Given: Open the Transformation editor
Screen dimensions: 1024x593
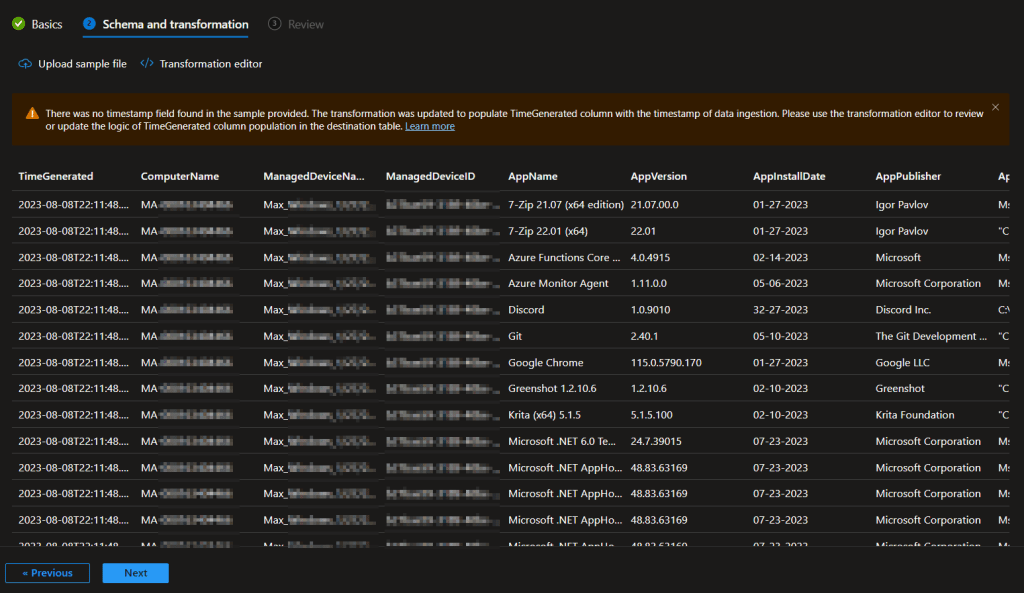Looking at the screenshot, I should tap(210, 64).
